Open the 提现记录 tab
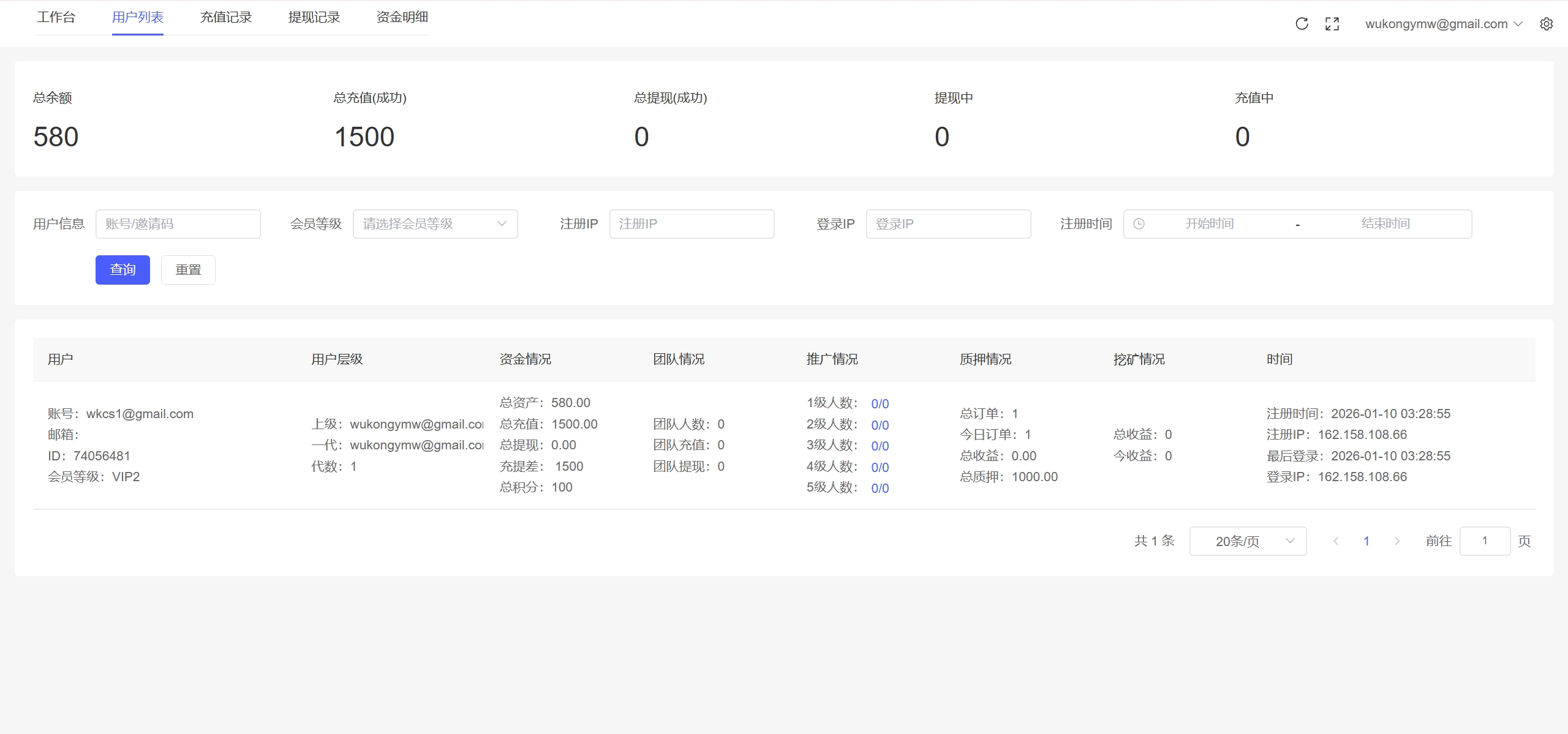Screen dimensions: 1568x734 [x=314, y=17]
